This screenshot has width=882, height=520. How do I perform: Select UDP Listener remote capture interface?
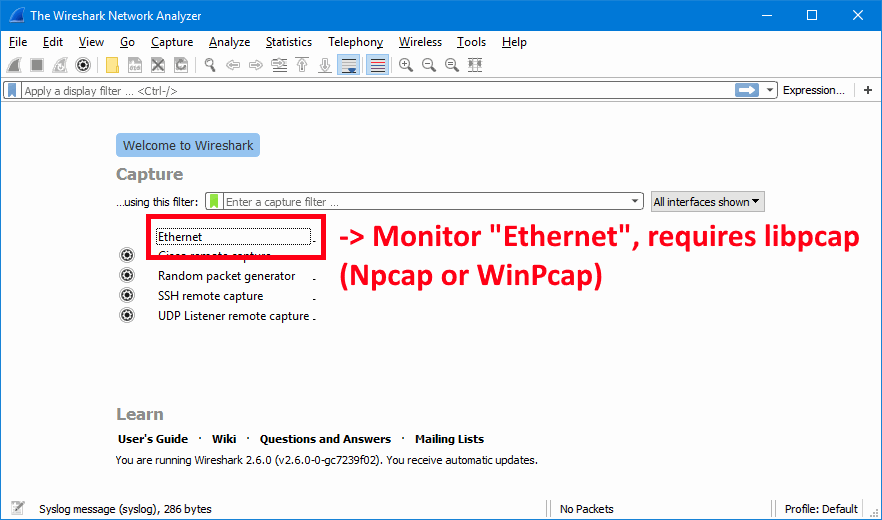(x=233, y=316)
